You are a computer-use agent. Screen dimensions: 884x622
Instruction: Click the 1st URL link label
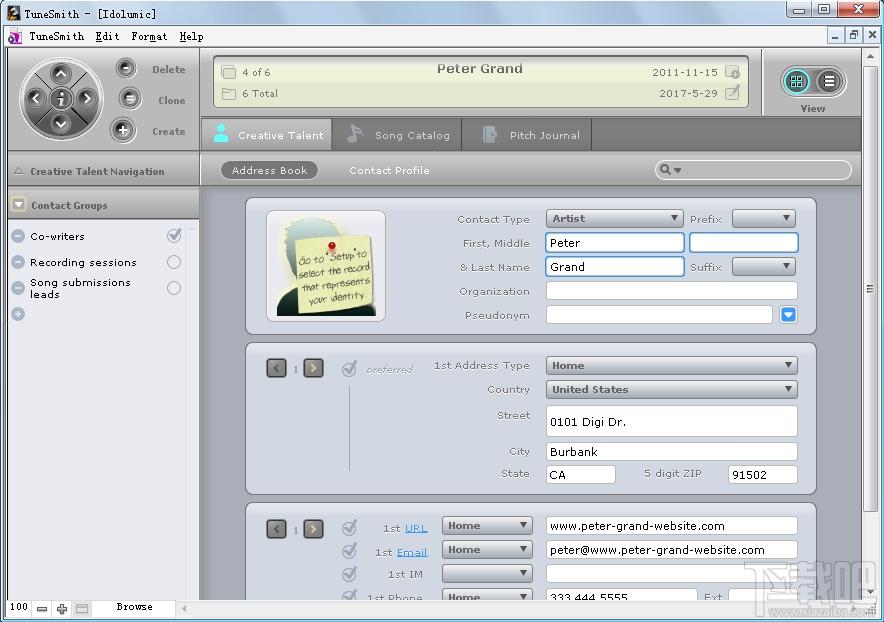(x=416, y=528)
